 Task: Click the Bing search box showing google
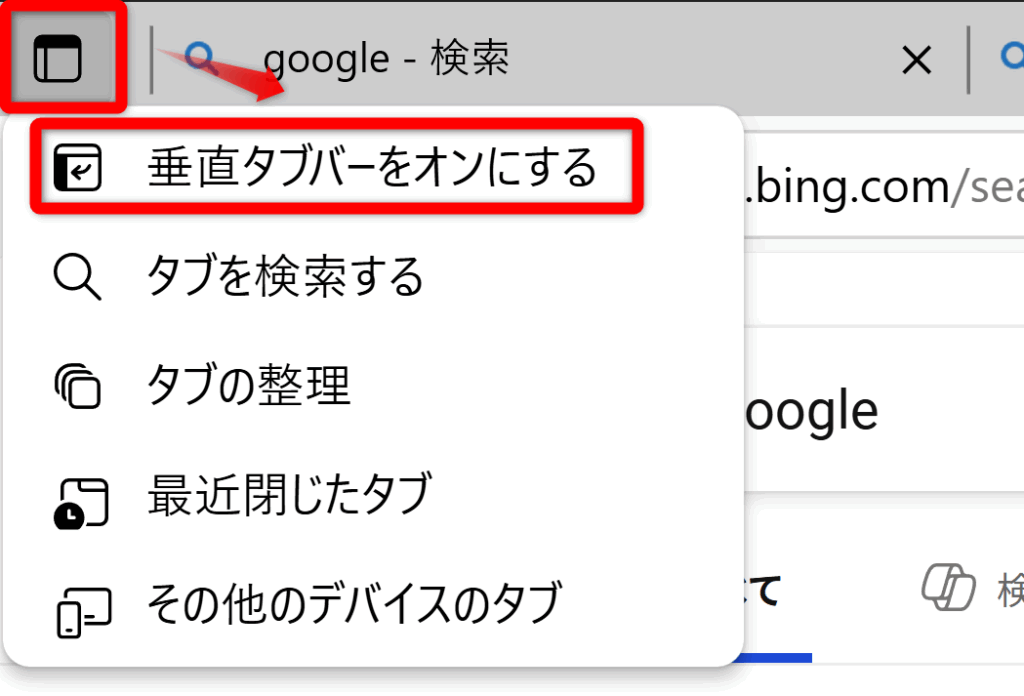tap(884, 410)
